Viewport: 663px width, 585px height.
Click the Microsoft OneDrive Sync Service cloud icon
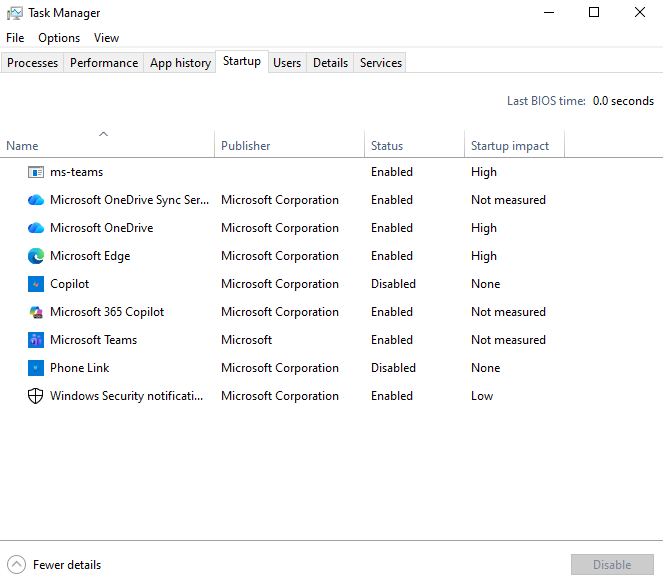[36, 200]
